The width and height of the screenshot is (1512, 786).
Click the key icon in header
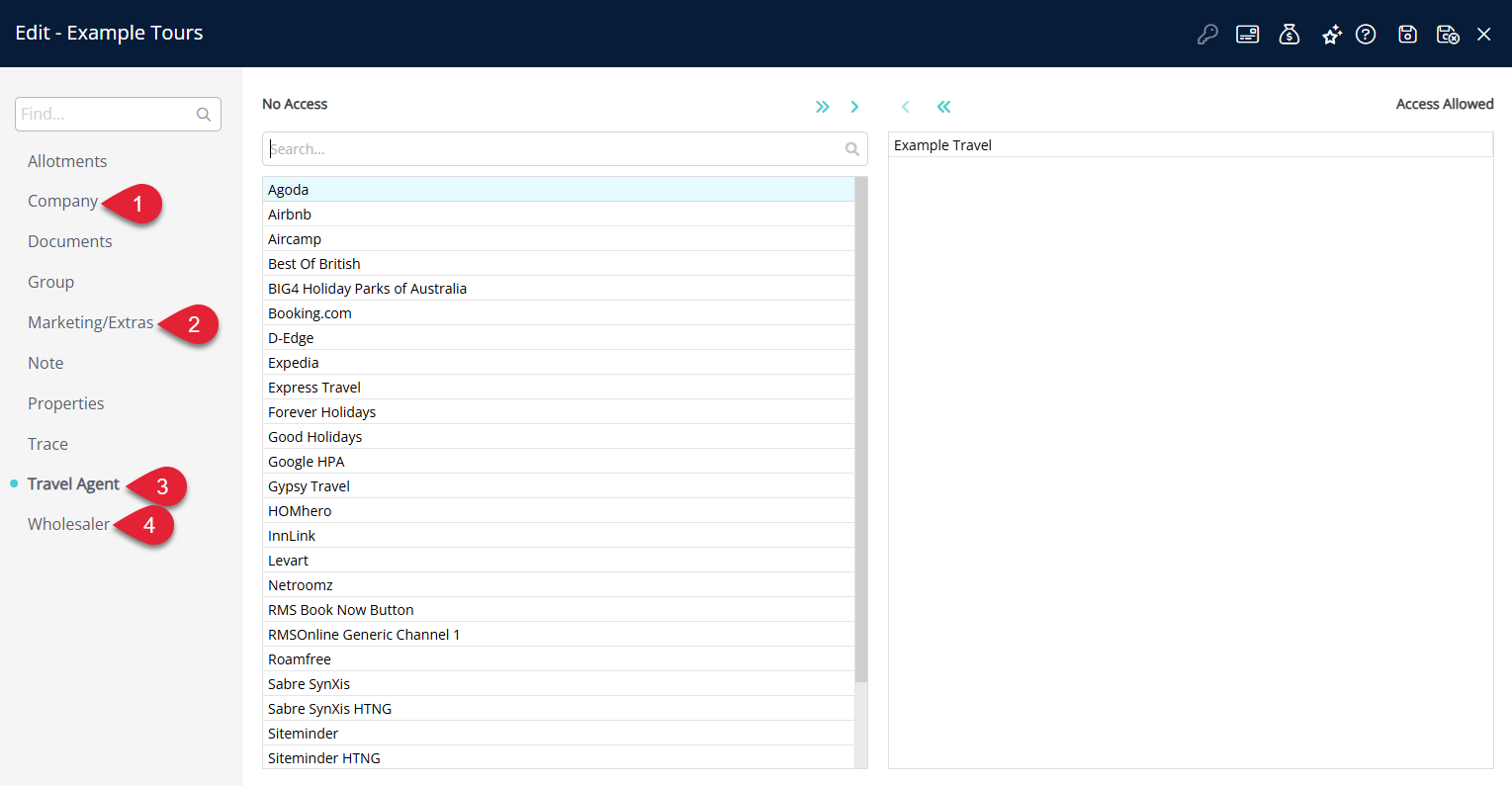point(1207,35)
